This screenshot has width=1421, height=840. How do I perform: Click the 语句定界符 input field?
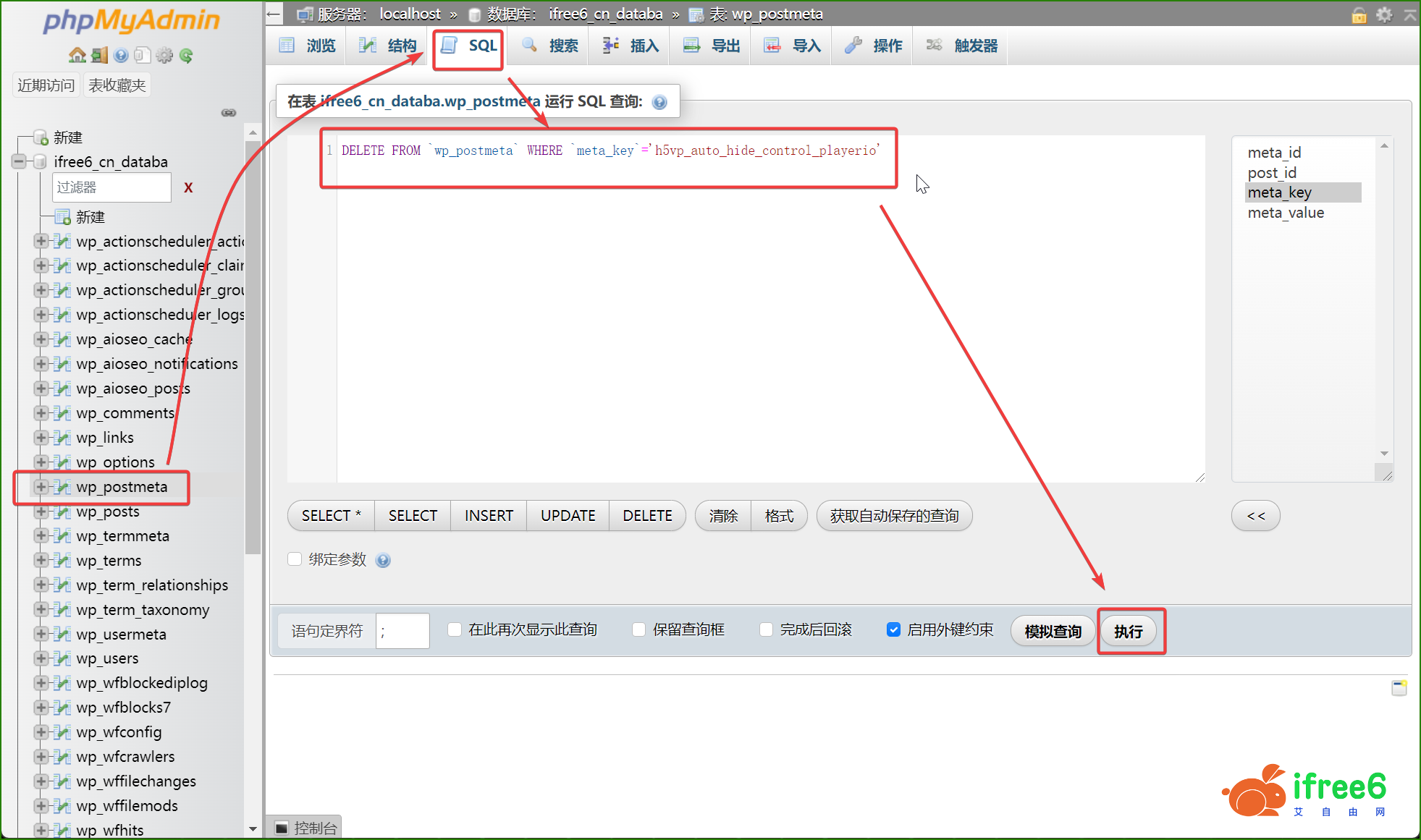coord(402,631)
